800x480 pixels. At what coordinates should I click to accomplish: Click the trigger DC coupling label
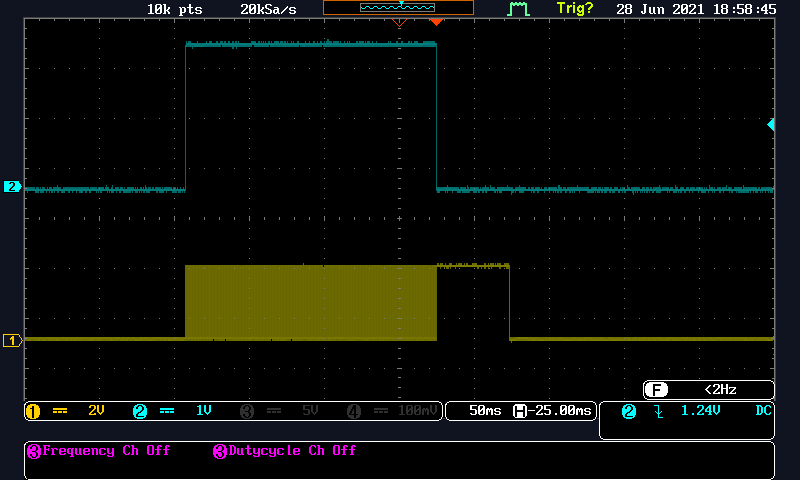point(763,411)
